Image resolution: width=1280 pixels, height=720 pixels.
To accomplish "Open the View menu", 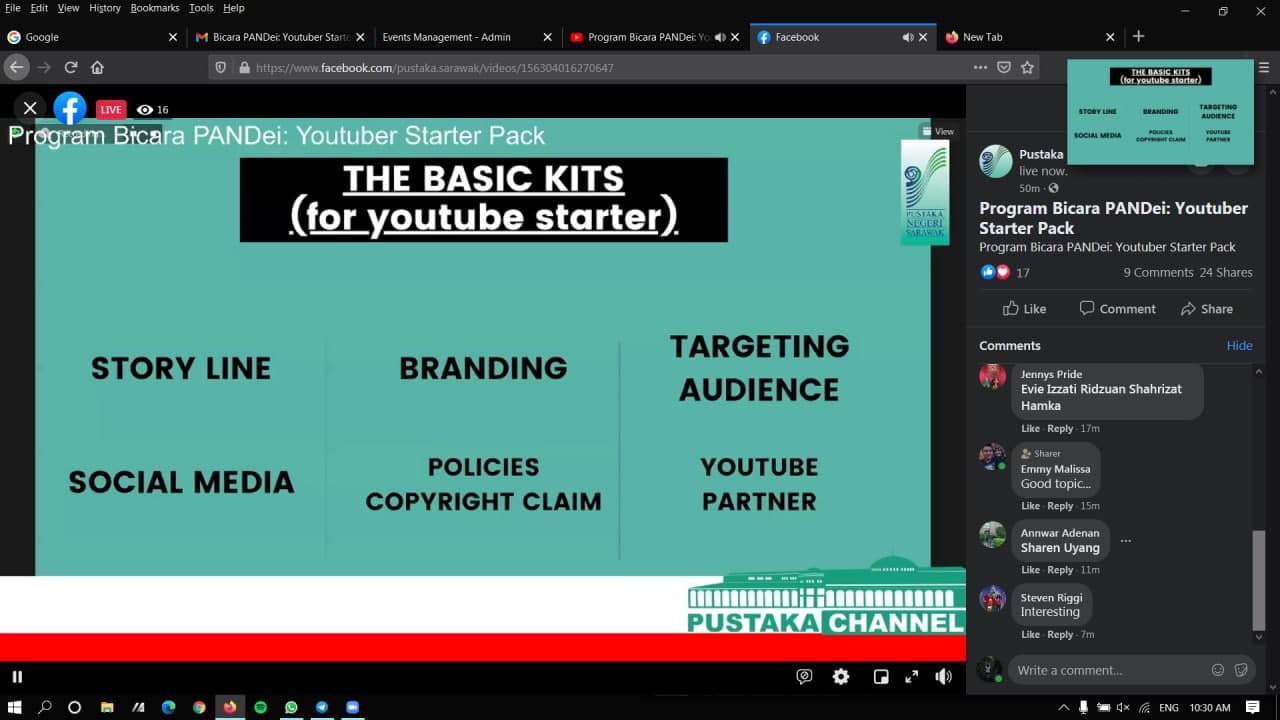I will coord(68,8).
